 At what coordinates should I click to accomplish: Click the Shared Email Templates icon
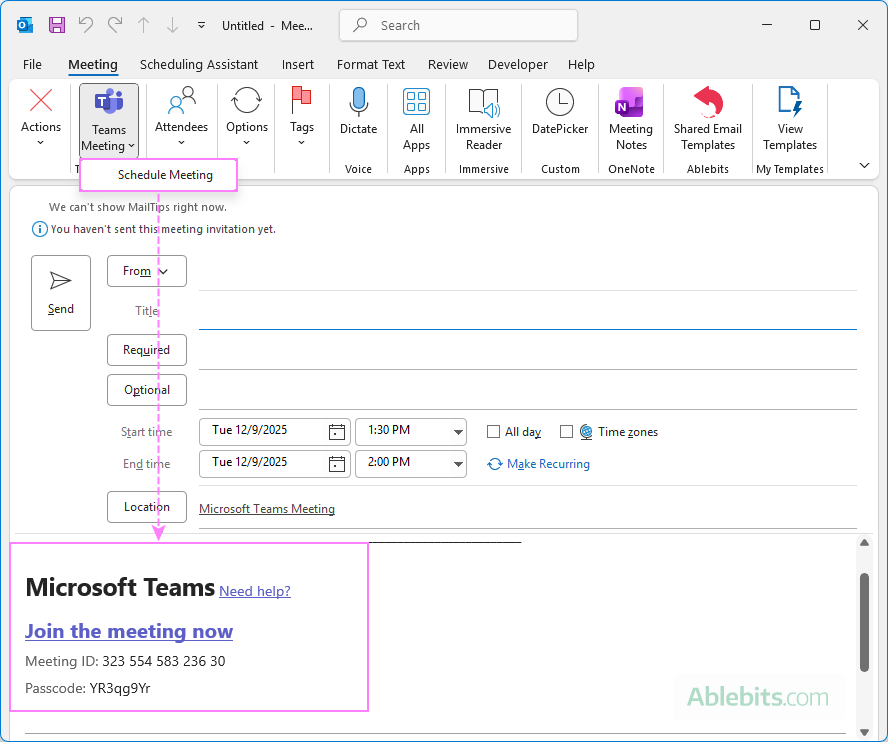click(x=707, y=102)
